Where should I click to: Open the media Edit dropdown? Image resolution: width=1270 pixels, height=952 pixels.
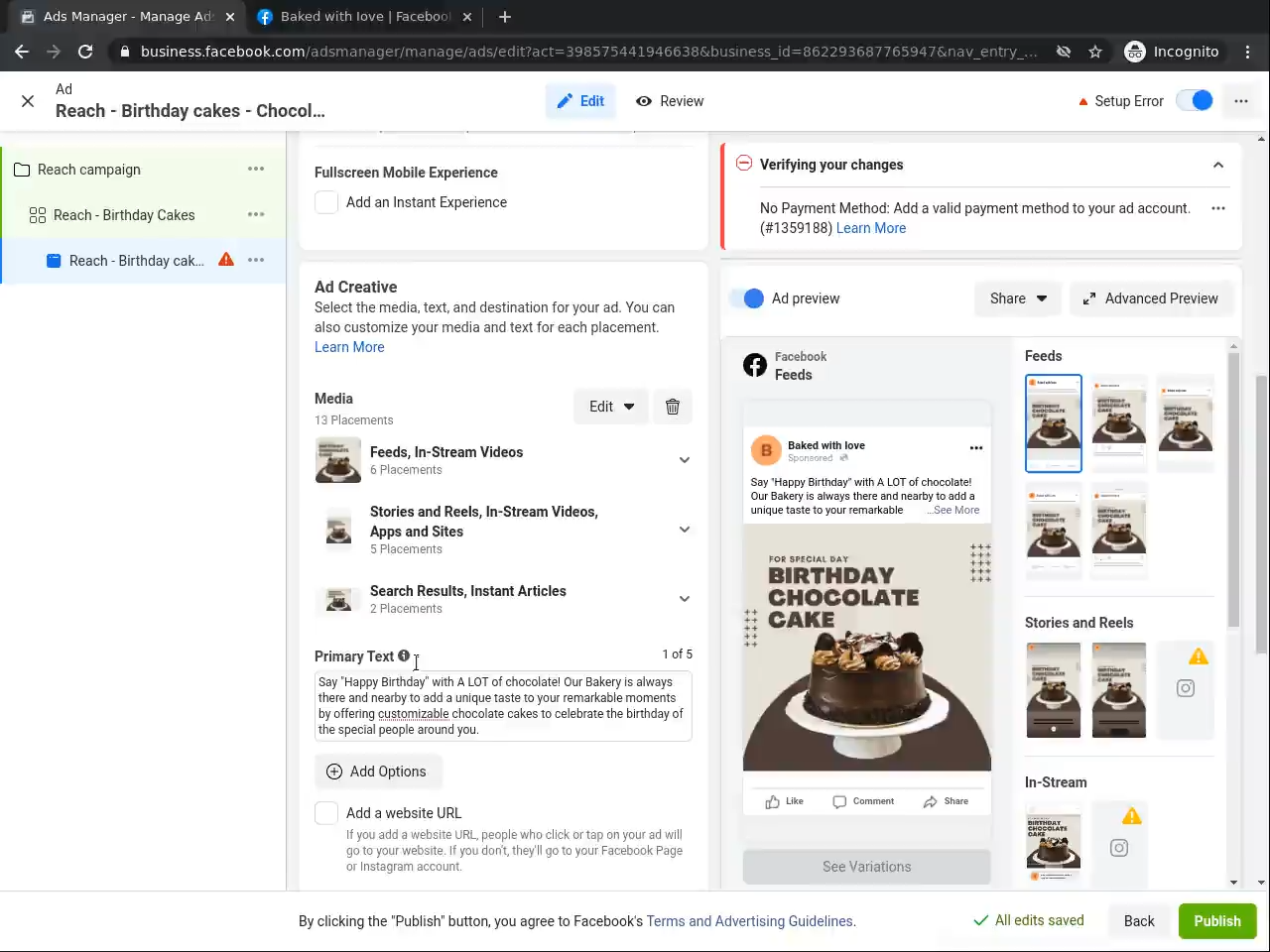(x=611, y=407)
